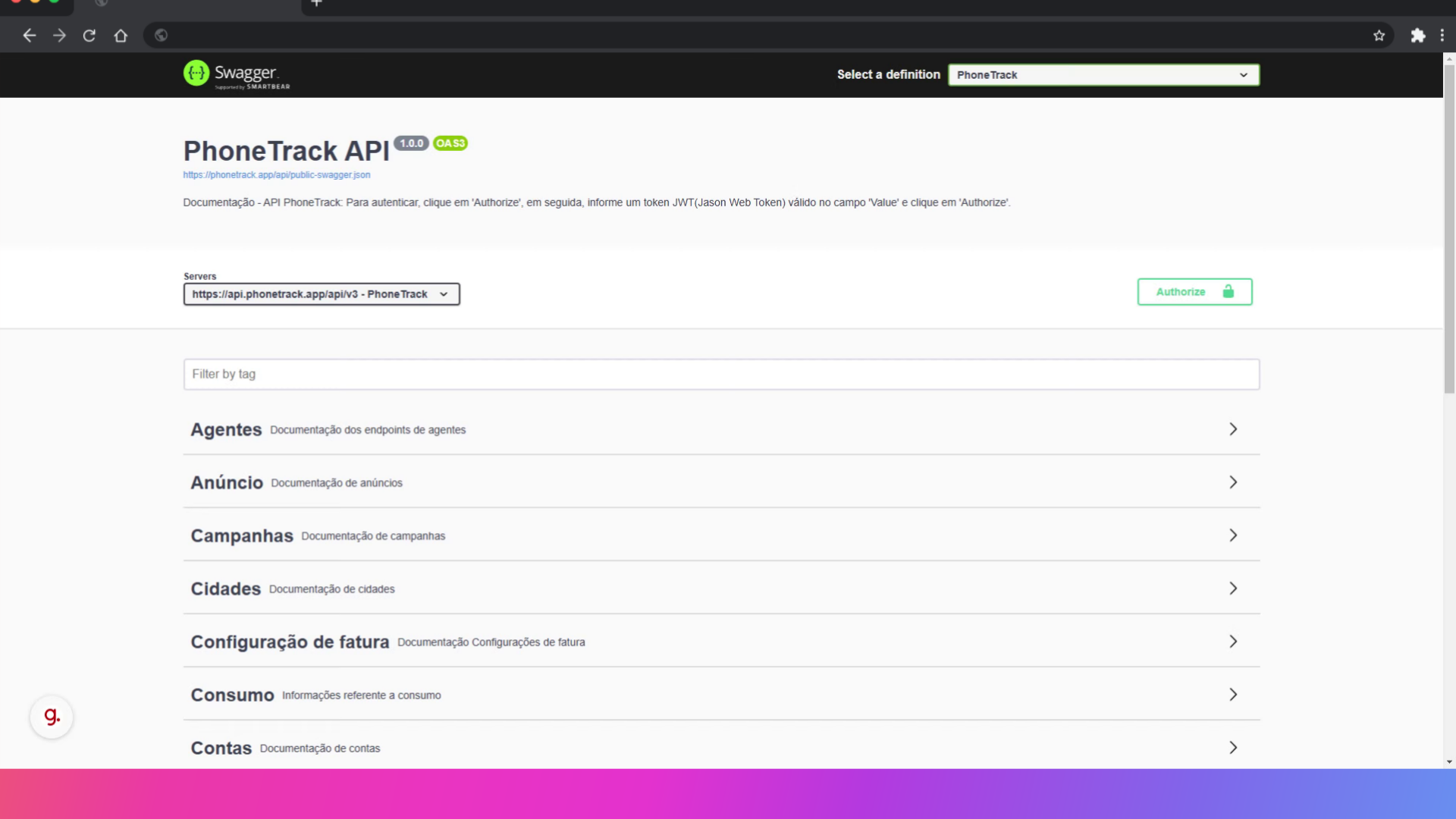This screenshot has height=819, width=1456.
Task: Expand Configuração de fatura chevron
Action: click(1233, 642)
